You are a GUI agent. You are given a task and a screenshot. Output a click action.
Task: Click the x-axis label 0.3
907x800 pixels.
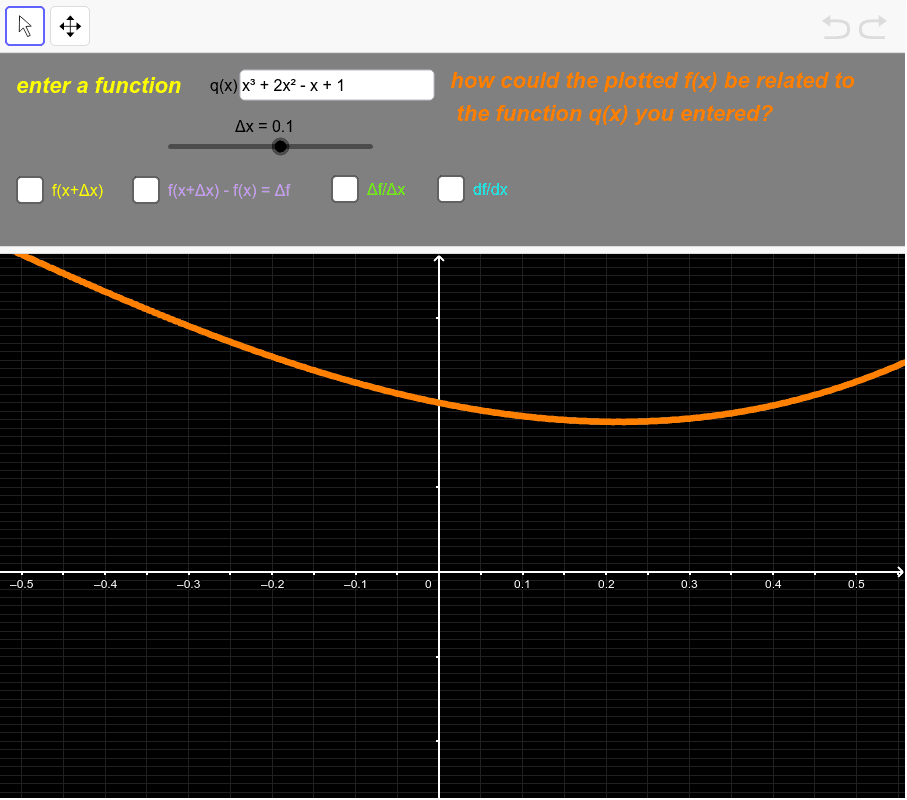[x=689, y=584]
